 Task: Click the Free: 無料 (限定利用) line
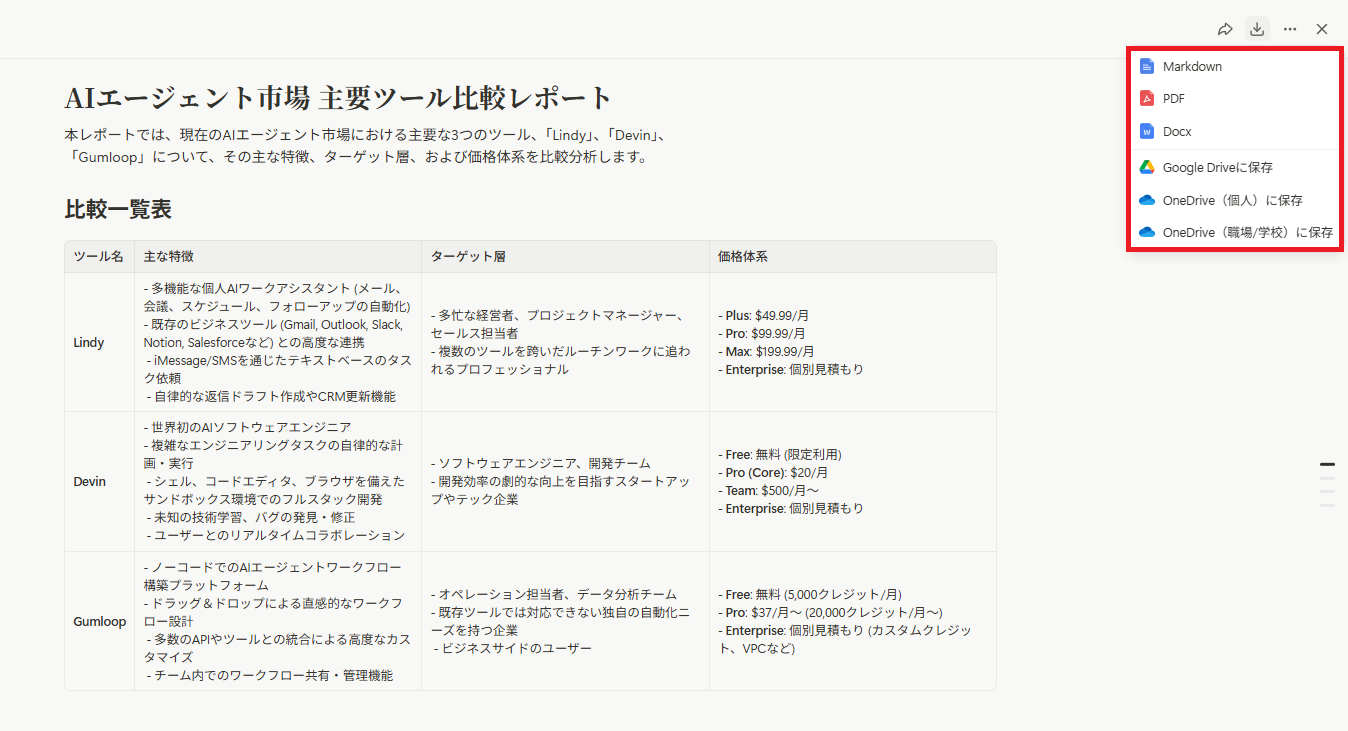click(780, 455)
